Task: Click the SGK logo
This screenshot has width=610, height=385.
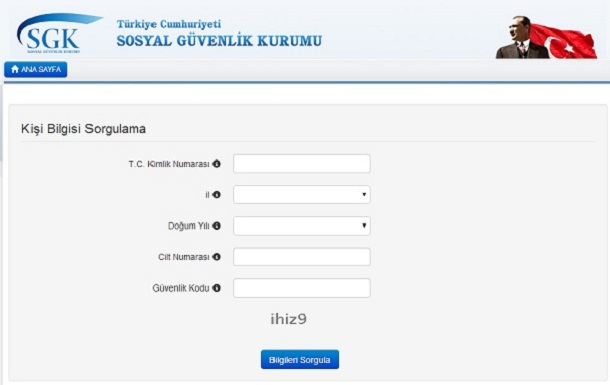Action: coord(58,33)
